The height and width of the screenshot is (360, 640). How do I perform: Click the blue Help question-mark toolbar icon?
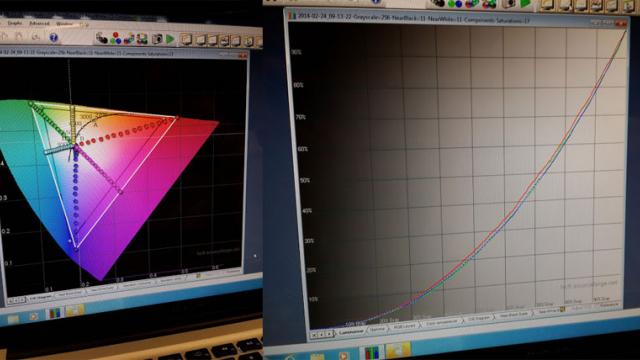[x=53, y=38]
